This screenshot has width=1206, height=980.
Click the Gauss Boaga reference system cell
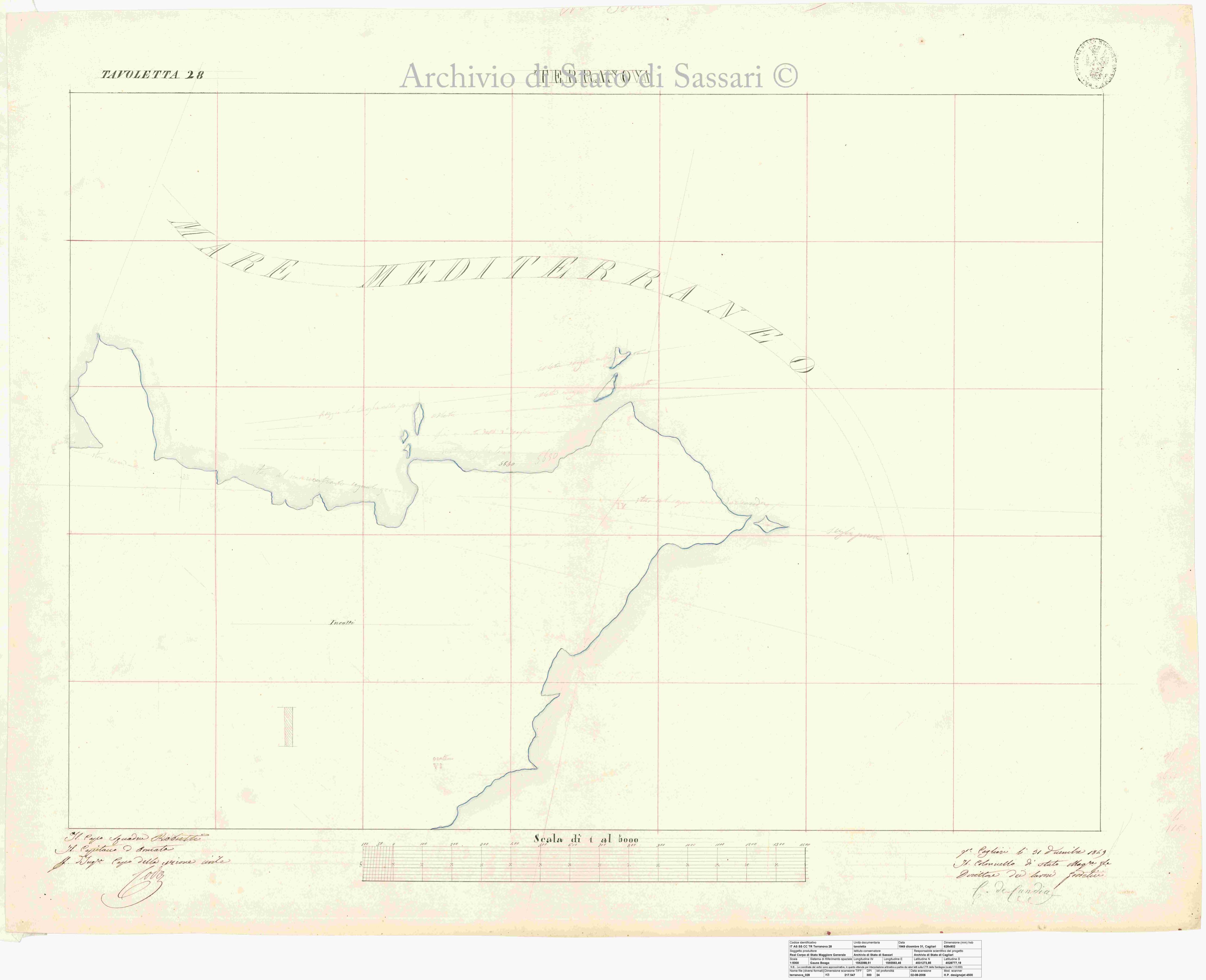(x=831, y=960)
